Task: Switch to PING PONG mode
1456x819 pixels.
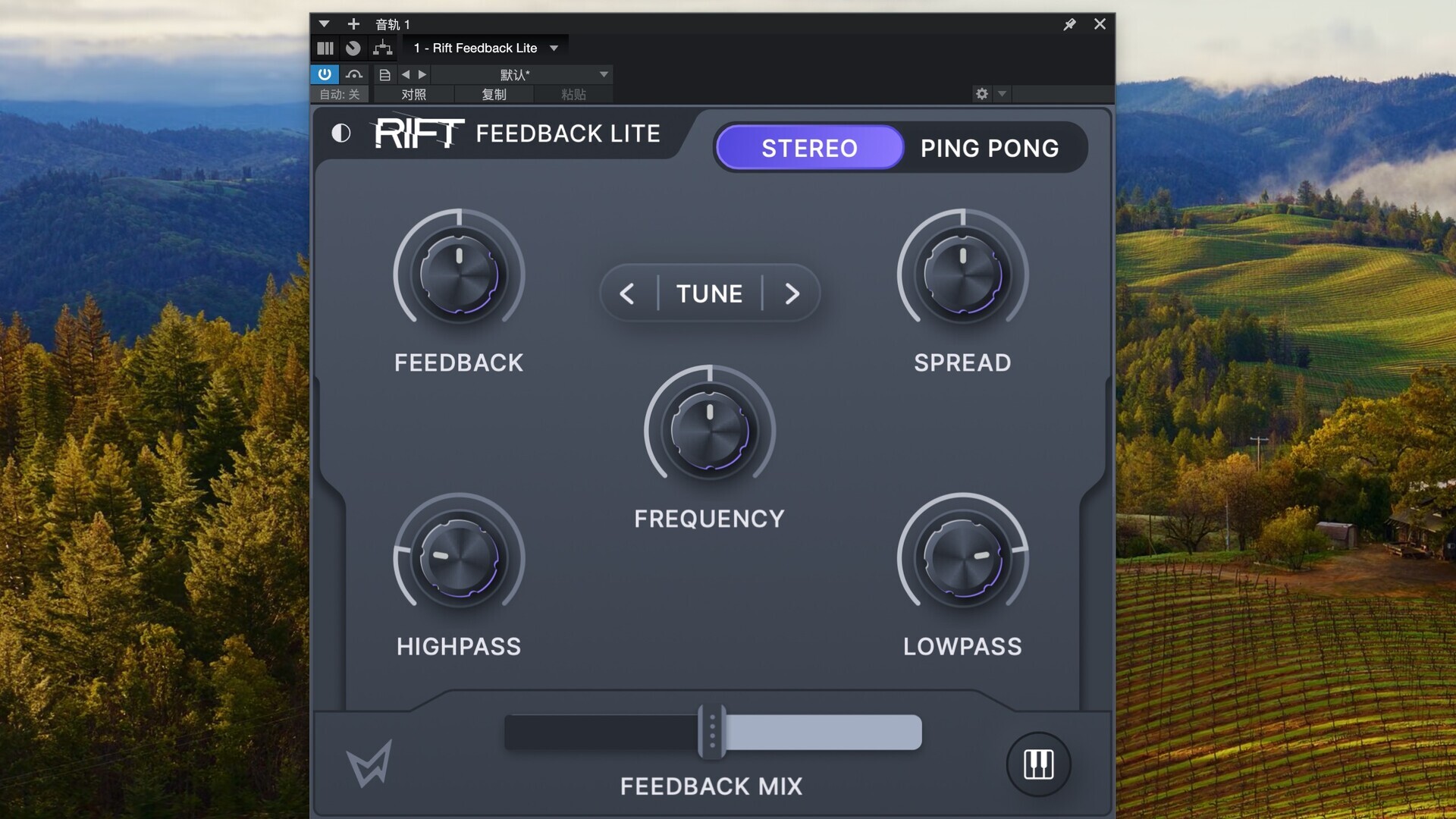Action: [989, 148]
